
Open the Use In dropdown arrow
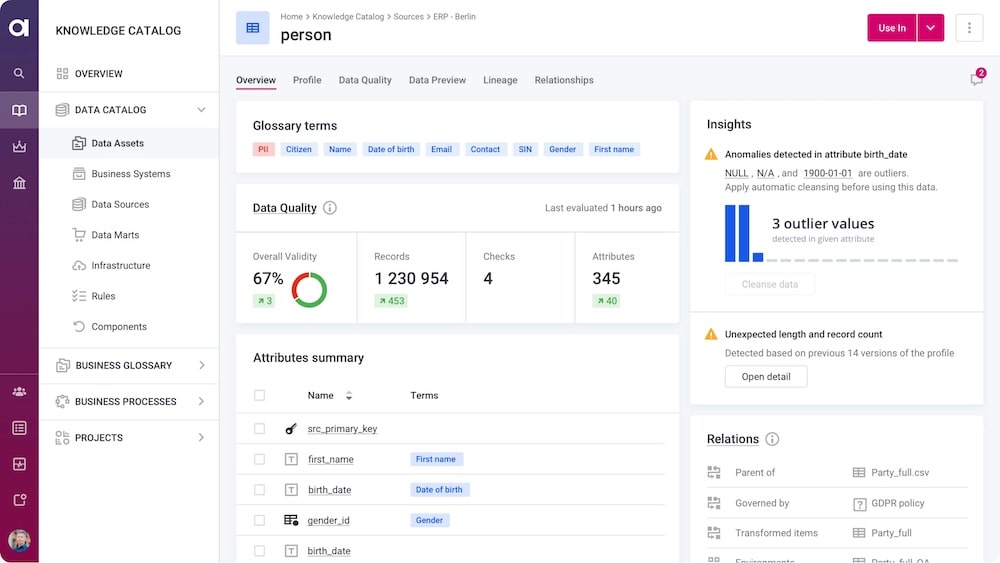tap(931, 28)
